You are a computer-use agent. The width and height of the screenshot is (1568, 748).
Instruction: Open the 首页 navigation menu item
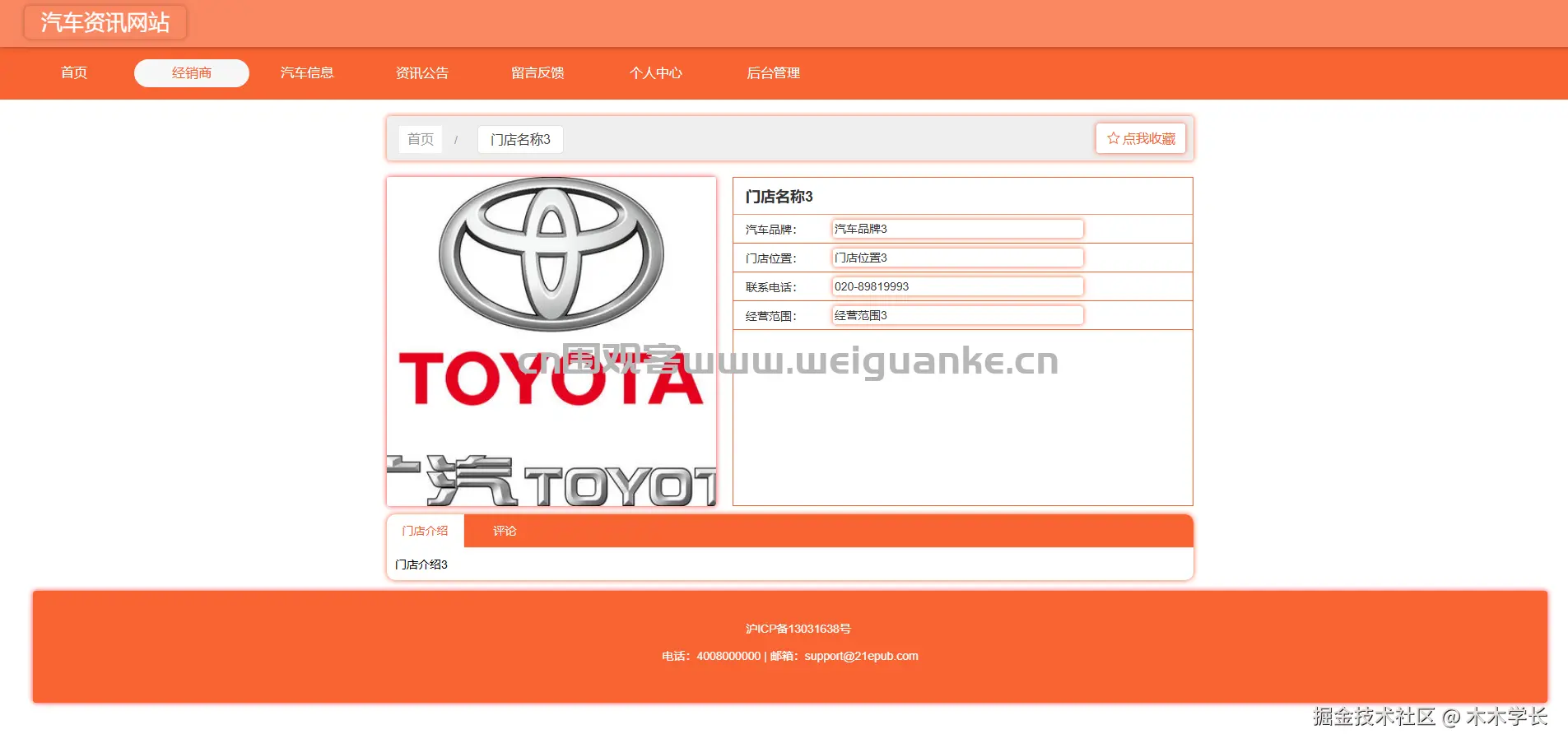point(74,72)
